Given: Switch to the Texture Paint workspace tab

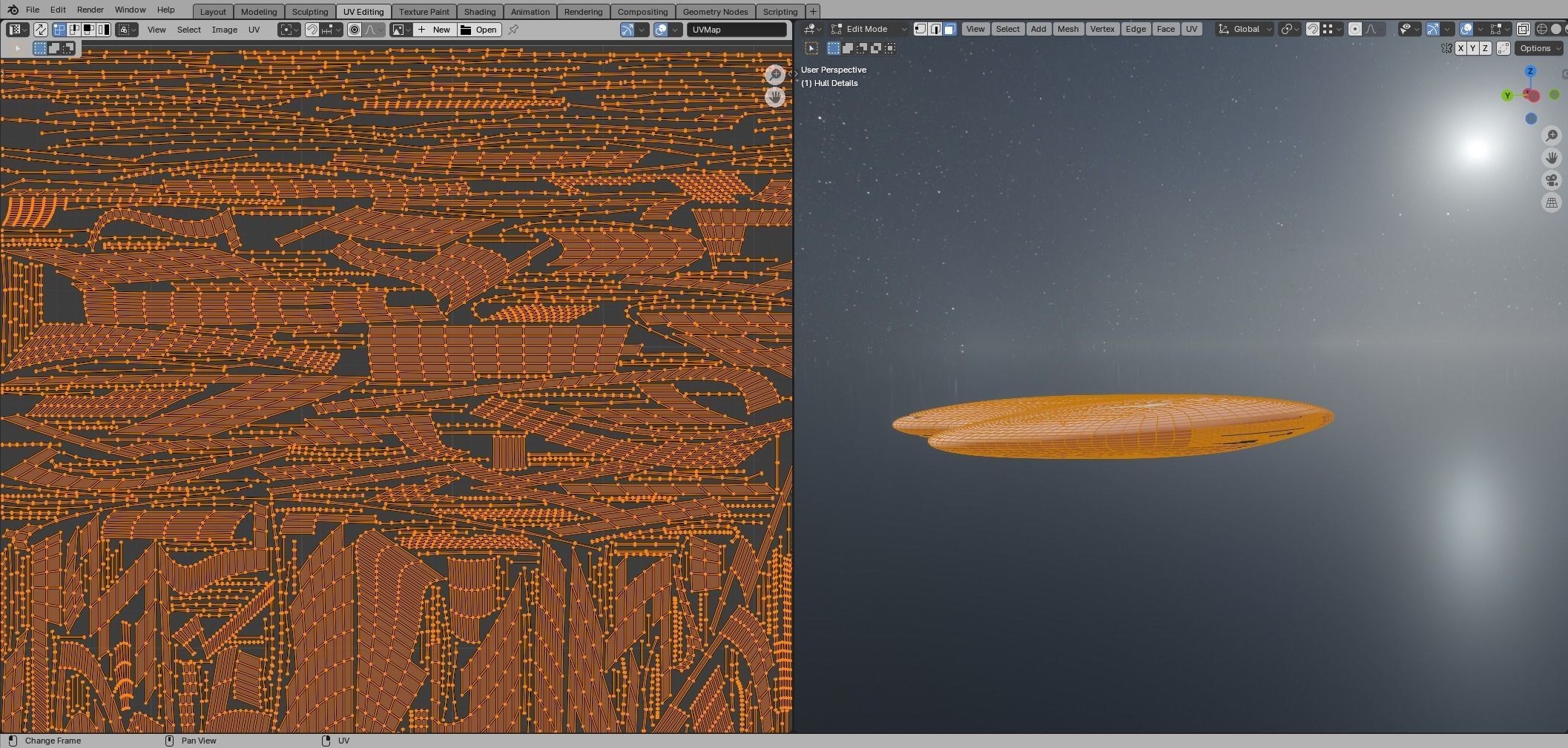Looking at the screenshot, I should (424, 12).
